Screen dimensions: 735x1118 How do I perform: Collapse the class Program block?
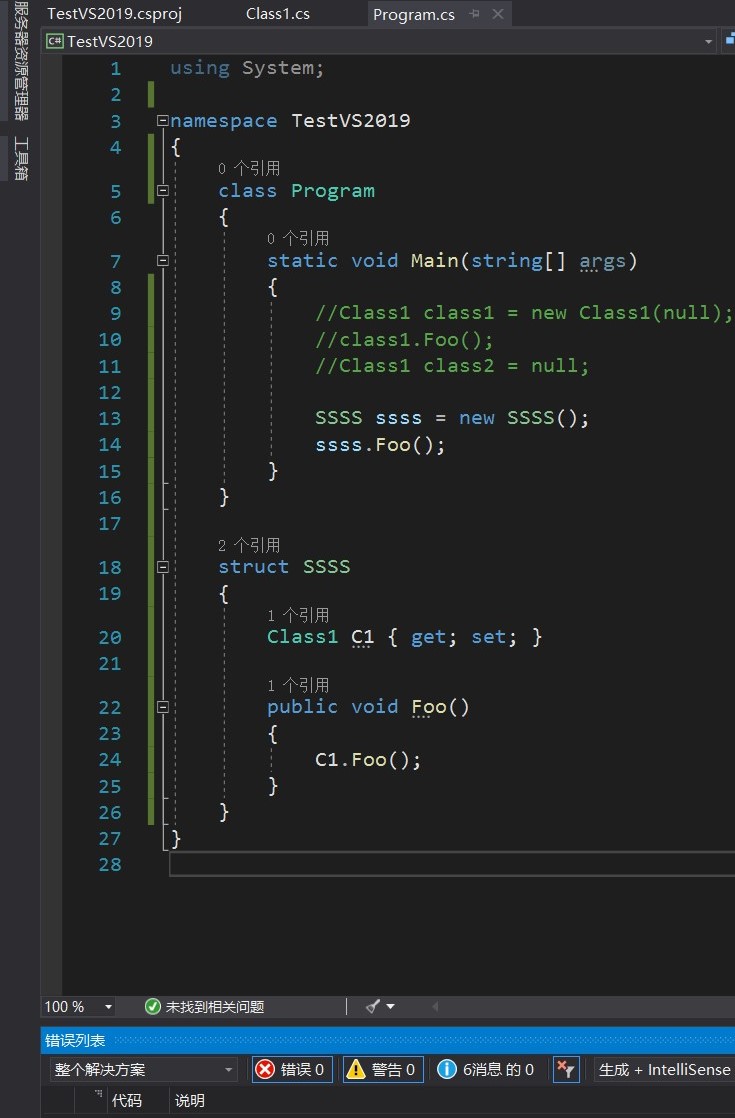163,190
